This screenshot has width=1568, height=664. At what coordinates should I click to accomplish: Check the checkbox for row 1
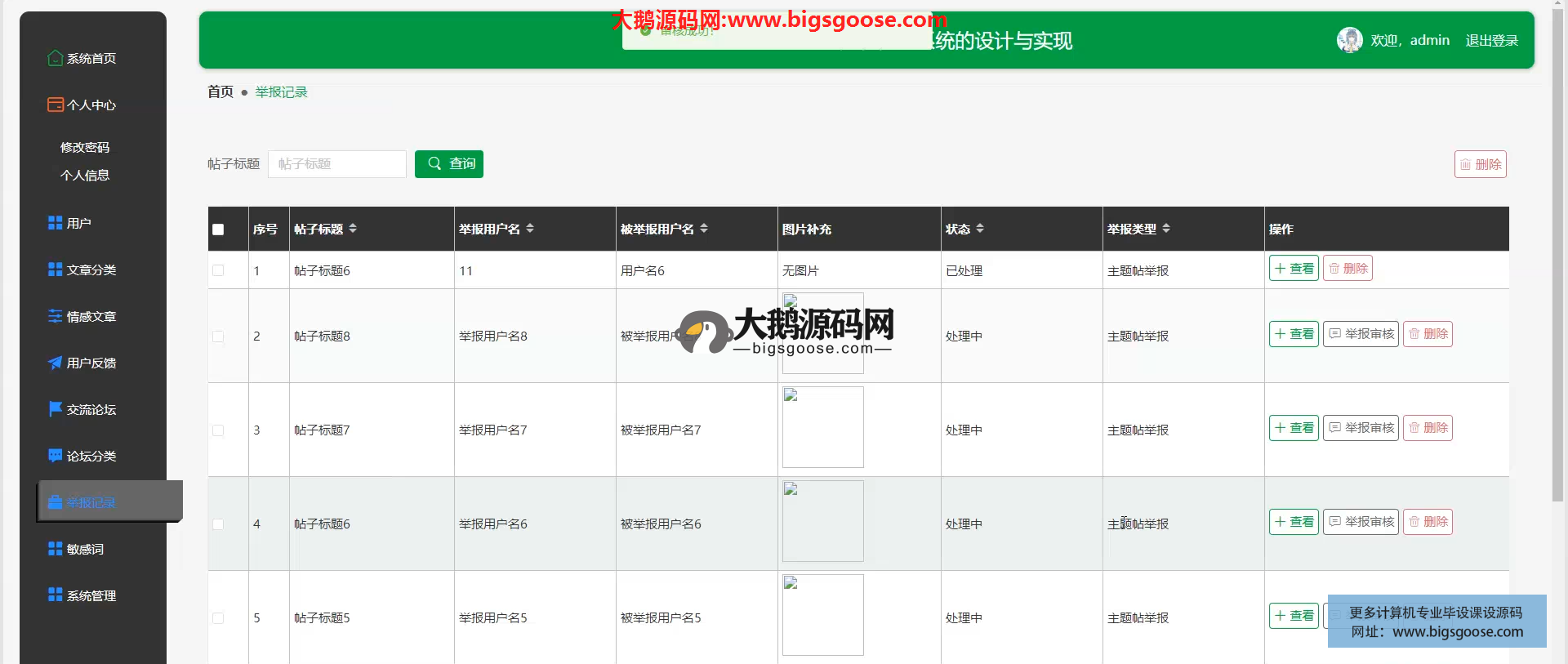[x=218, y=270]
